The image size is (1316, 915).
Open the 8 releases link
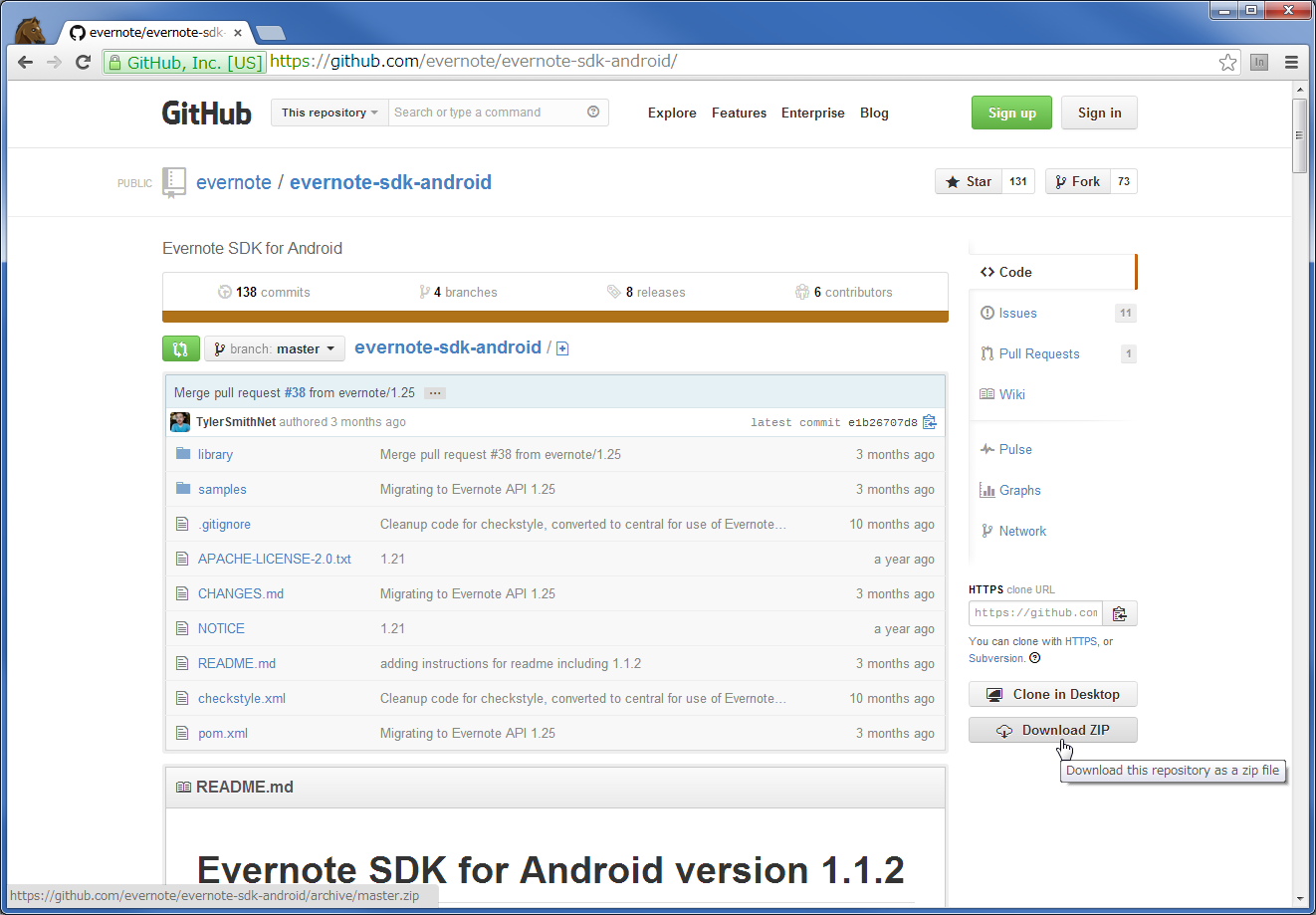pyautogui.click(x=646, y=292)
